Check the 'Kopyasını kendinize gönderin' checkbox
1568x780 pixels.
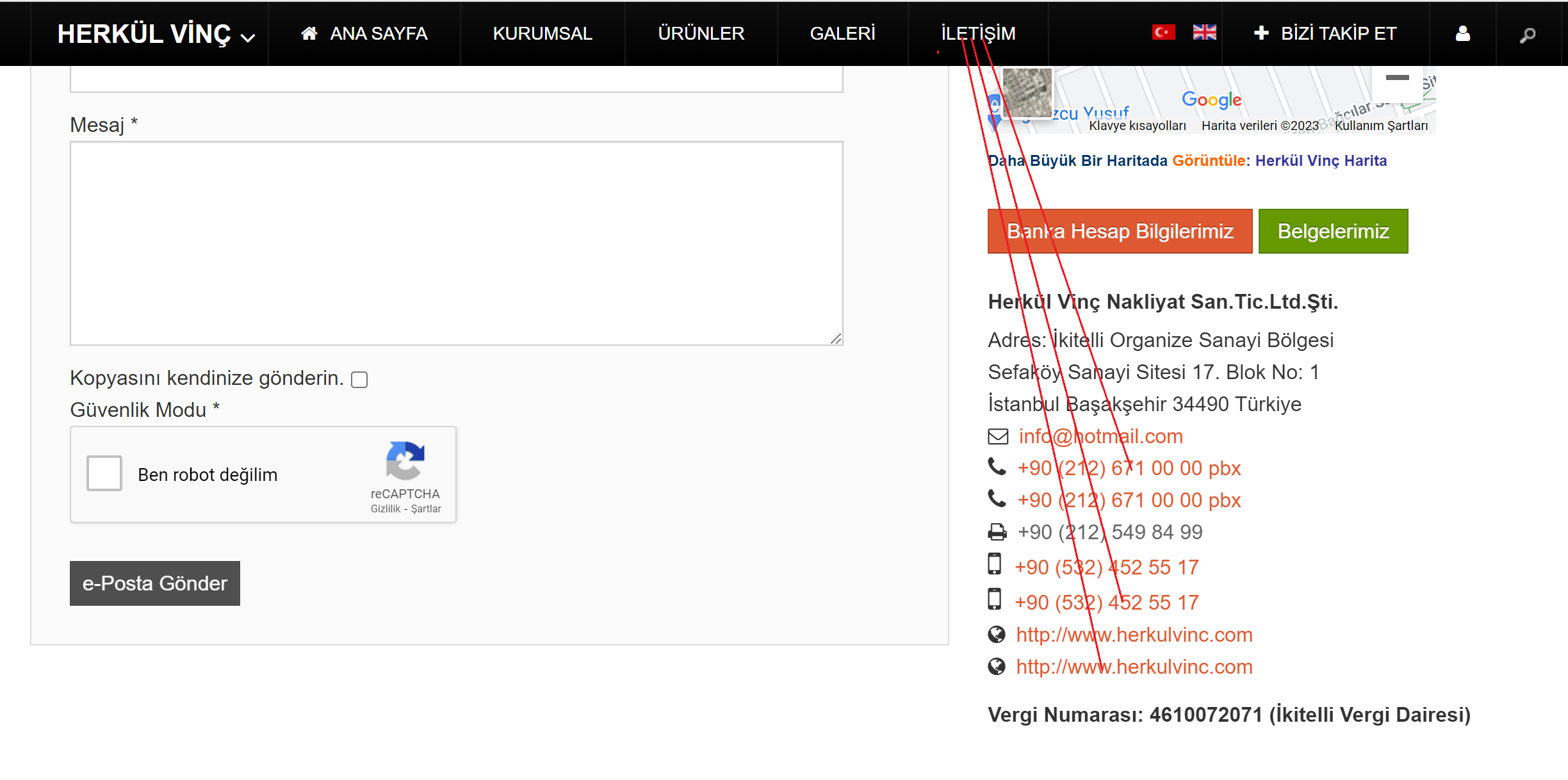pos(359,380)
